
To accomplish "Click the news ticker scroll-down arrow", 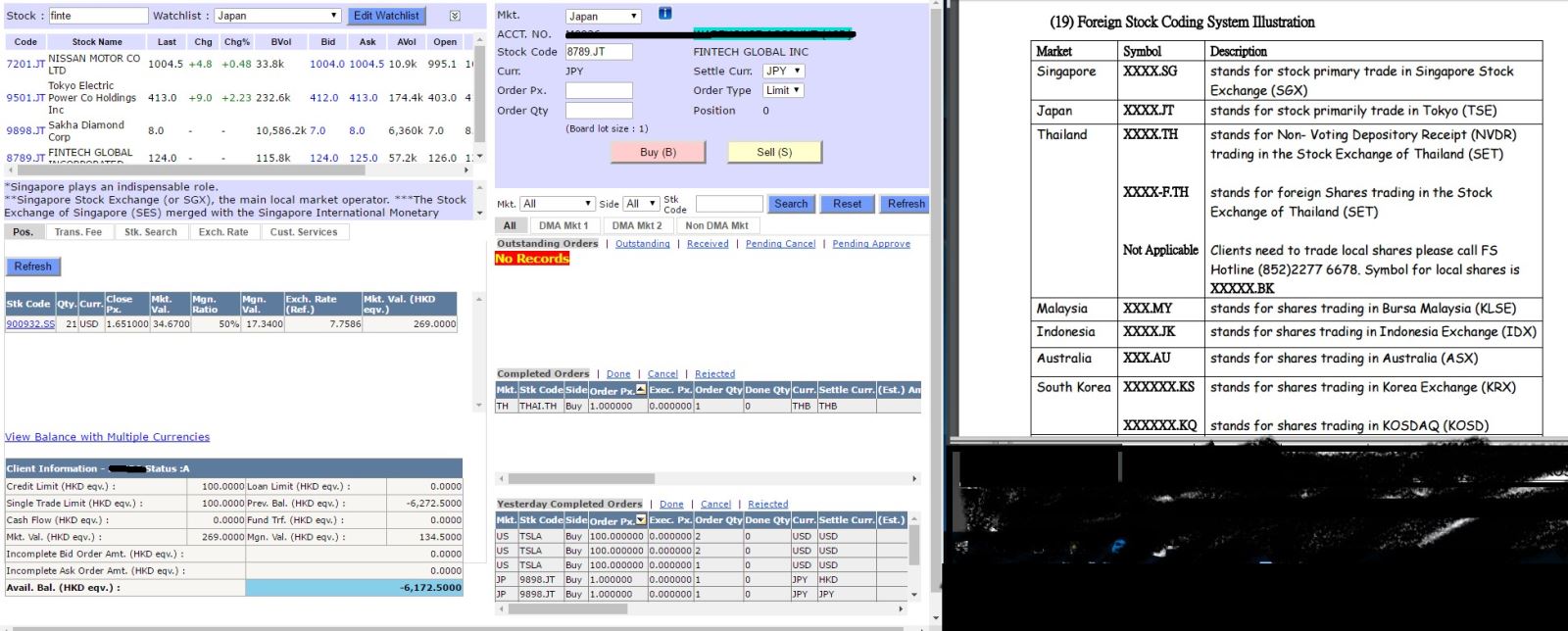I will (479, 213).
